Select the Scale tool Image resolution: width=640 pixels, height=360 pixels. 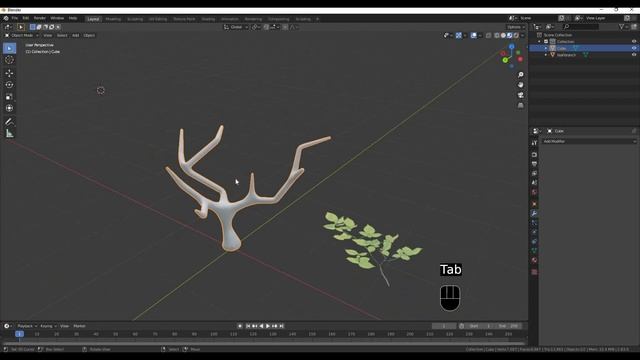click(9, 97)
